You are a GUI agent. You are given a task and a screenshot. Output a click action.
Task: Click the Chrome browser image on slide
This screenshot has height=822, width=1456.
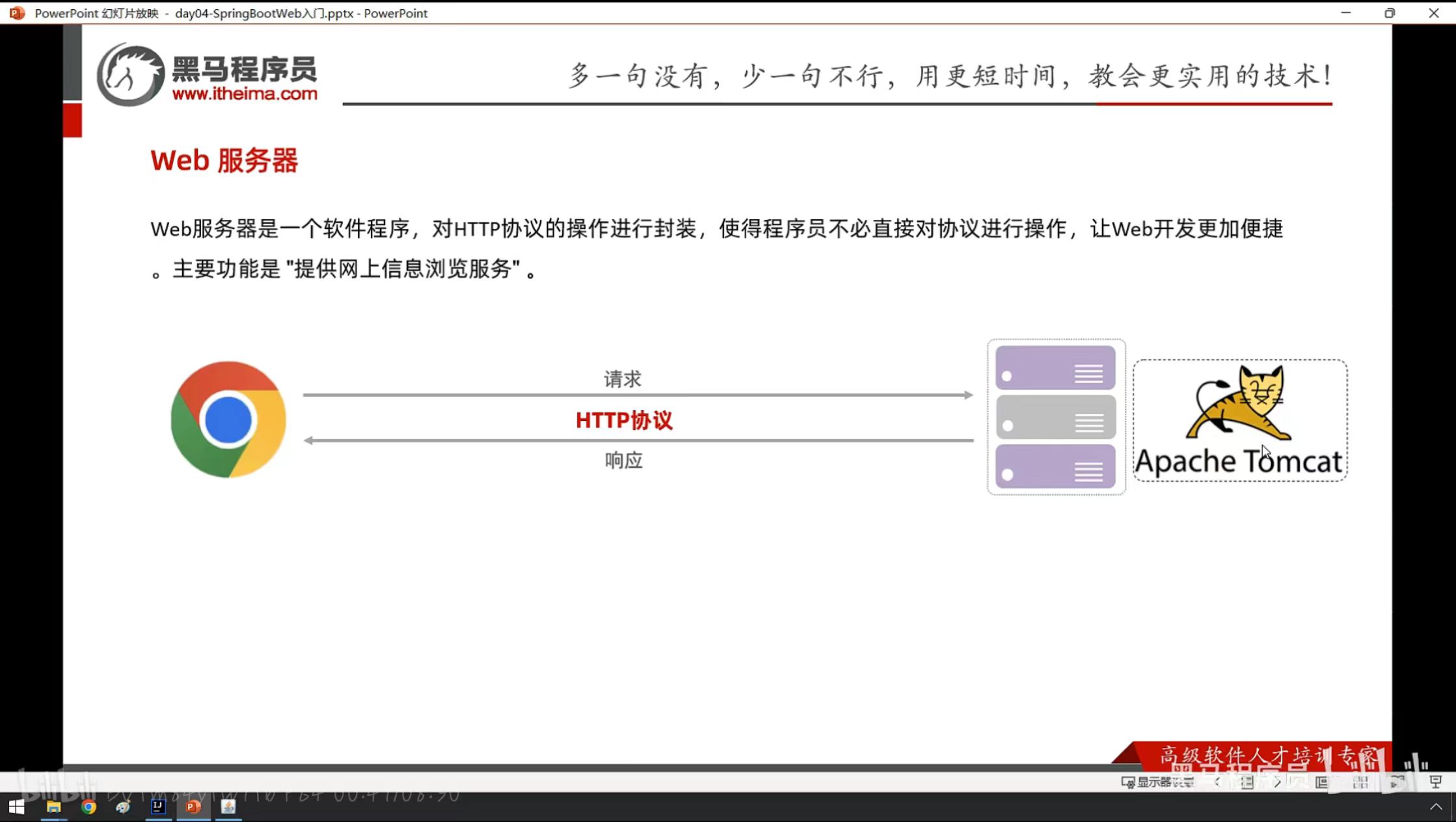coord(228,419)
